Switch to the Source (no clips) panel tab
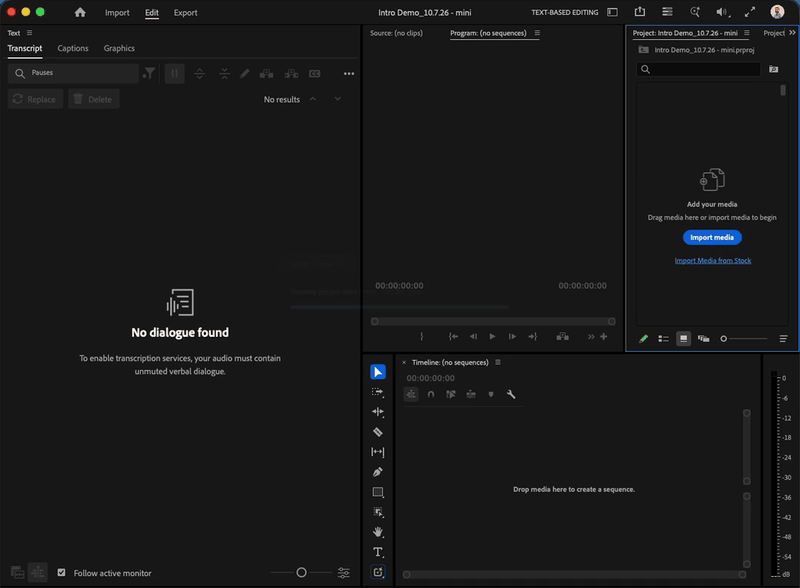The width and height of the screenshot is (800, 588). (x=396, y=33)
